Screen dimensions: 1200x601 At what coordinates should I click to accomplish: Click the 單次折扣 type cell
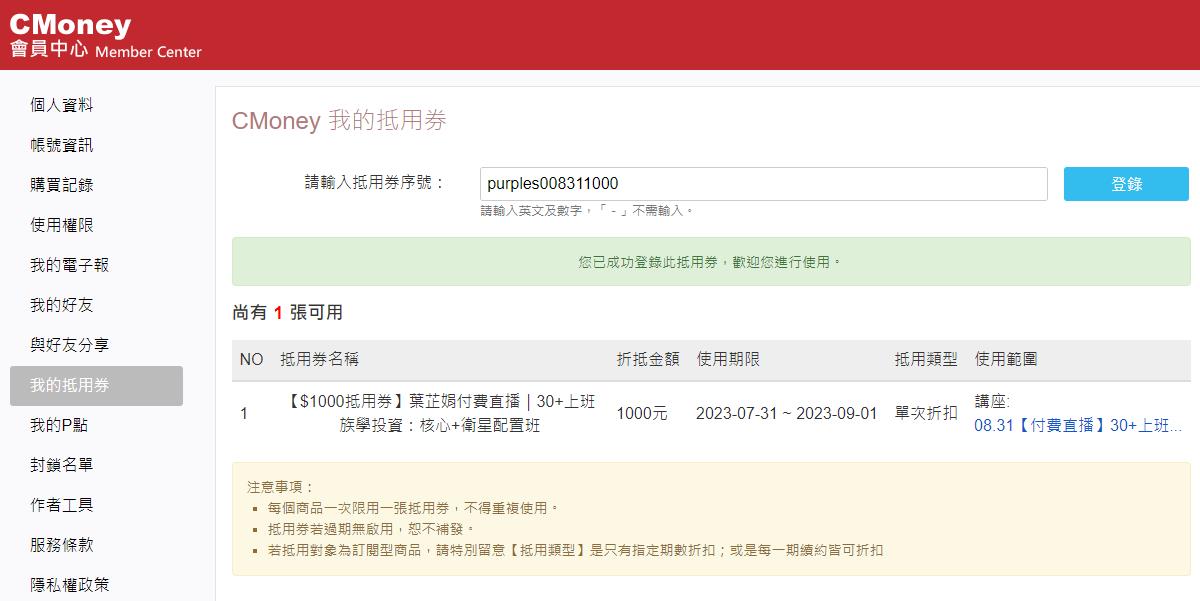click(x=926, y=413)
